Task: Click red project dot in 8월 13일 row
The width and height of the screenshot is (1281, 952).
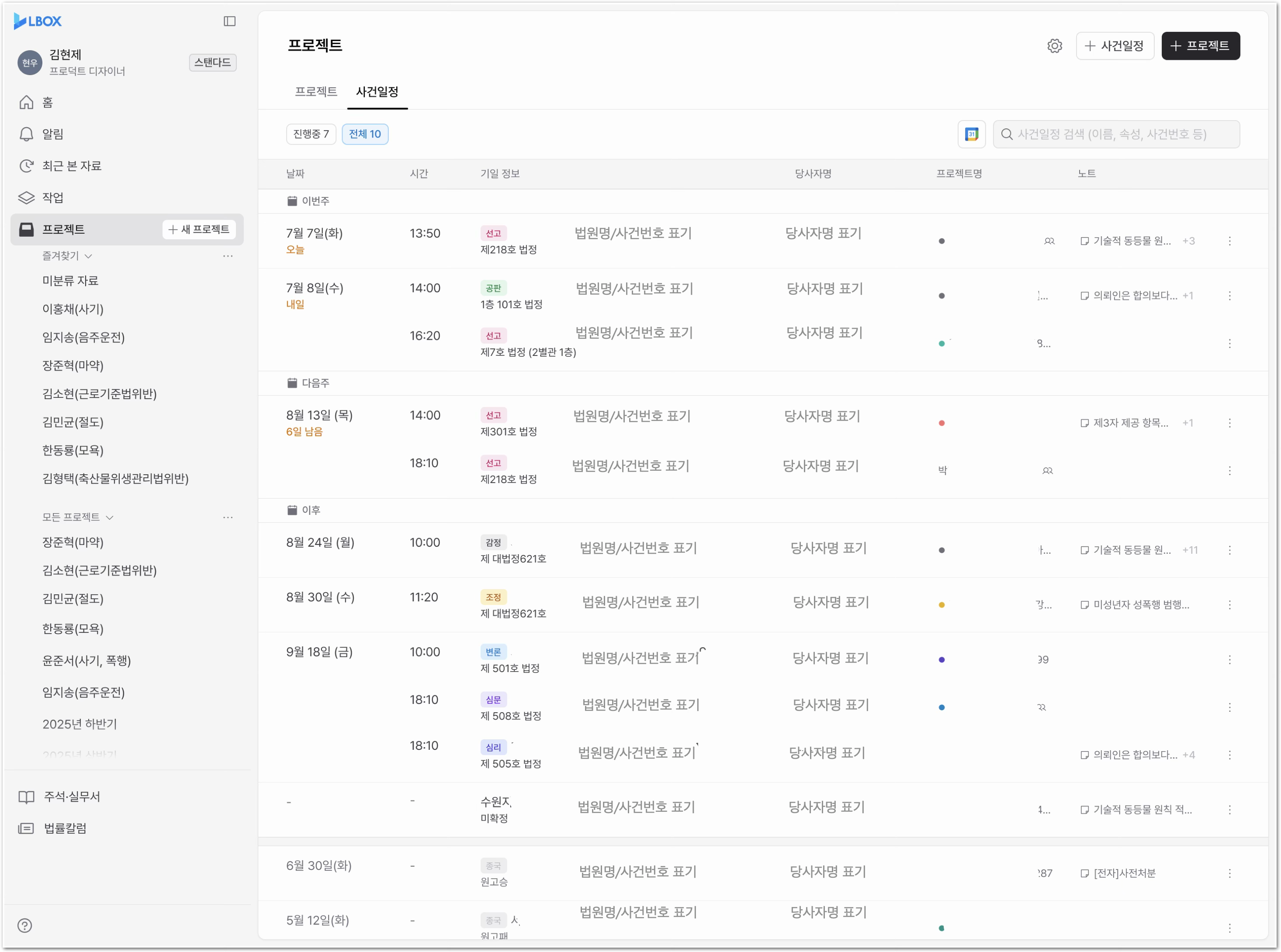Action: click(942, 424)
